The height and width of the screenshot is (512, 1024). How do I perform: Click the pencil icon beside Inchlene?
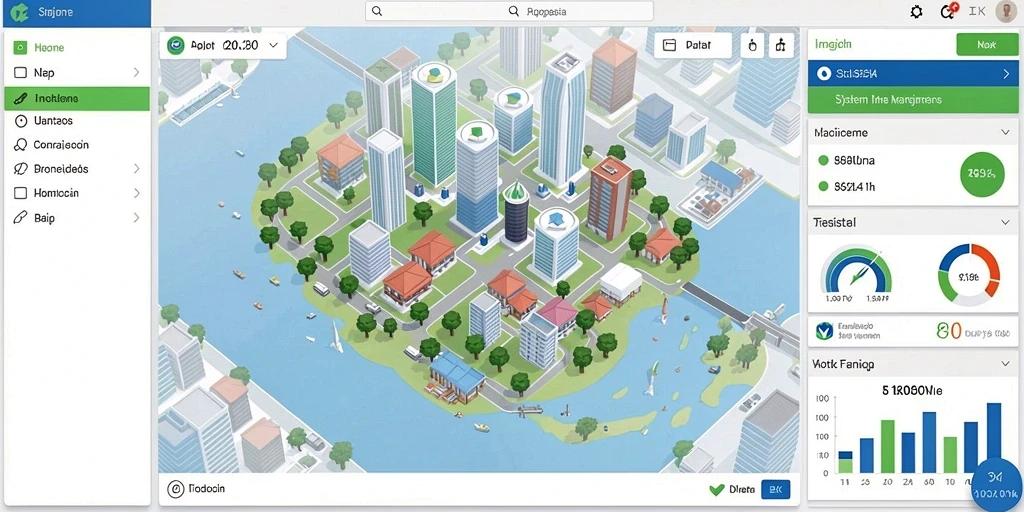[20, 99]
